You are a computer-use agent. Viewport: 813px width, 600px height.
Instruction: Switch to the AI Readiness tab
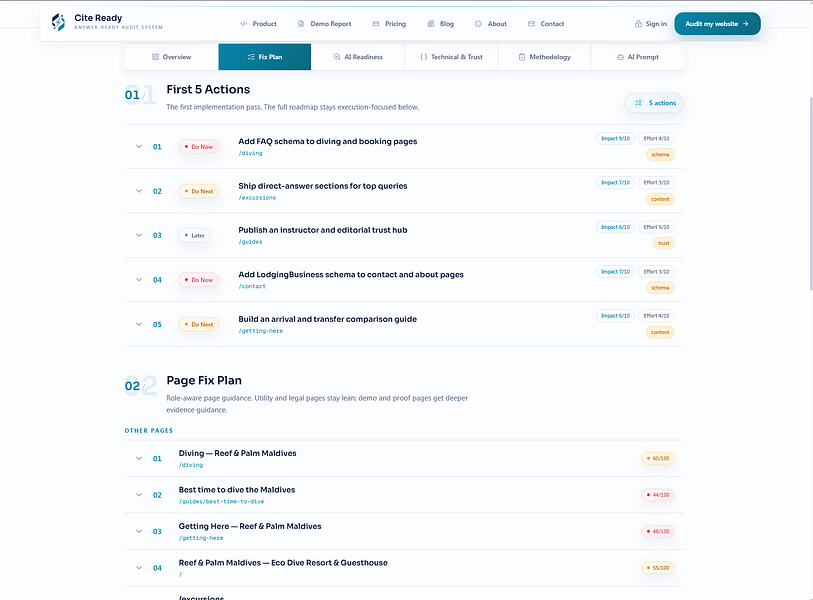pyautogui.click(x=358, y=57)
